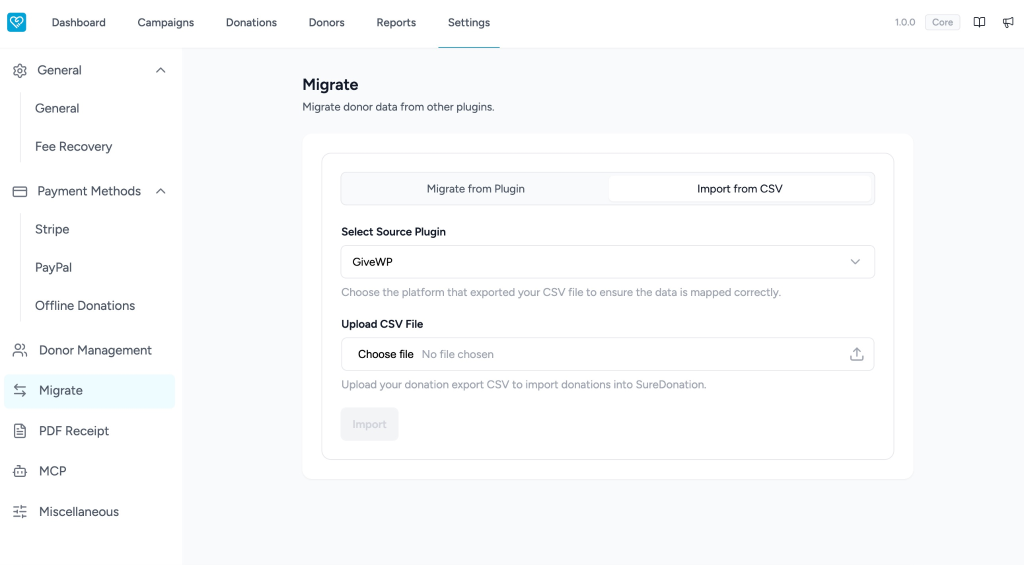
Task: Click the Import button
Action: coord(370,424)
